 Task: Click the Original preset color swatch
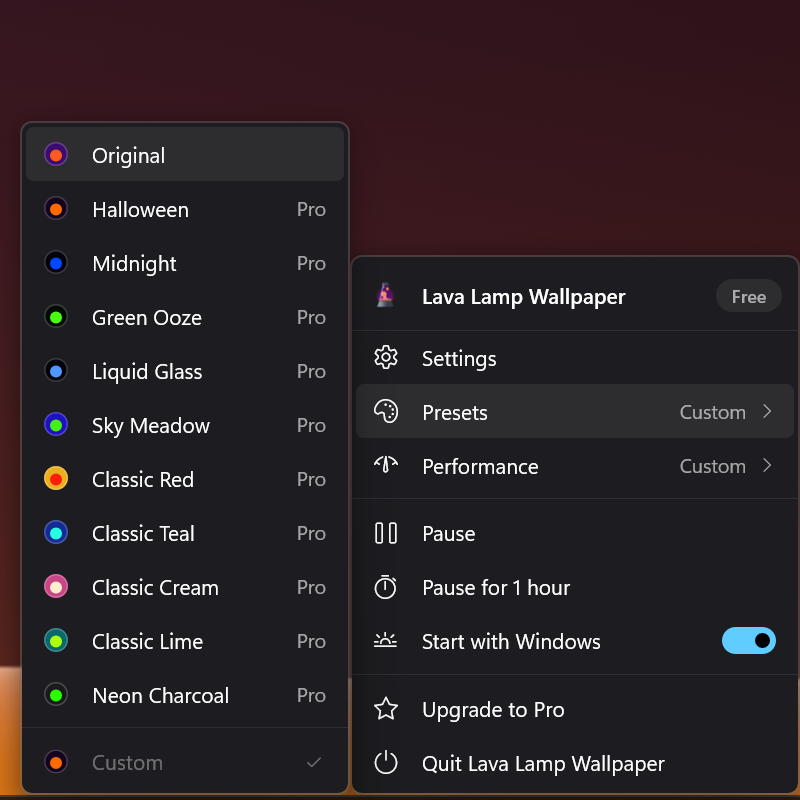click(x=56, y=154)
